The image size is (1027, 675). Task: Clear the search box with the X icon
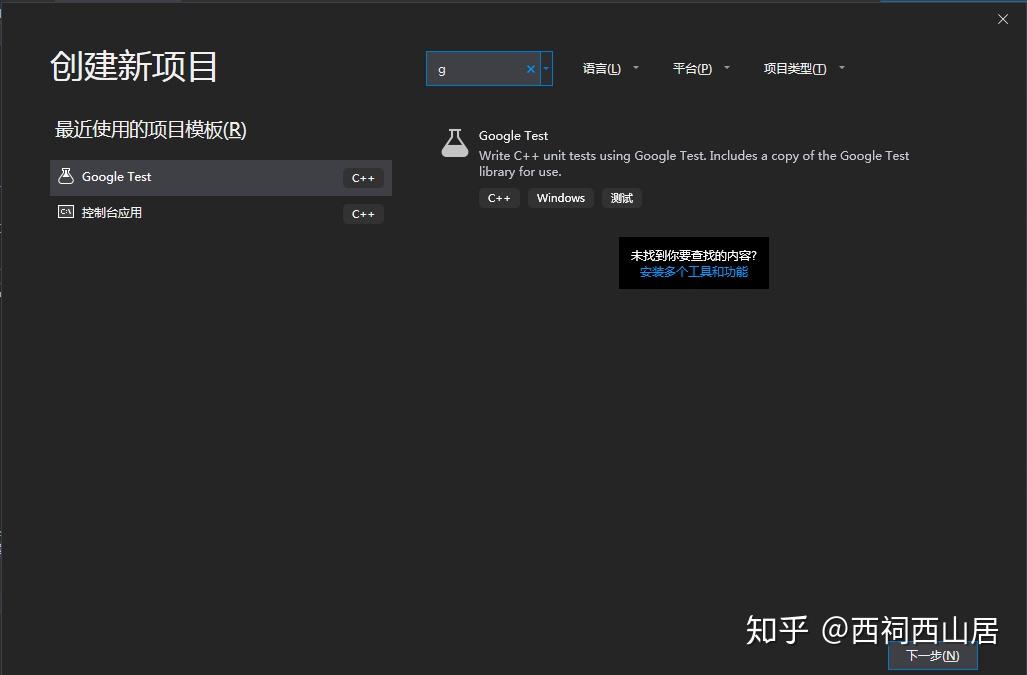click(531, 69)
